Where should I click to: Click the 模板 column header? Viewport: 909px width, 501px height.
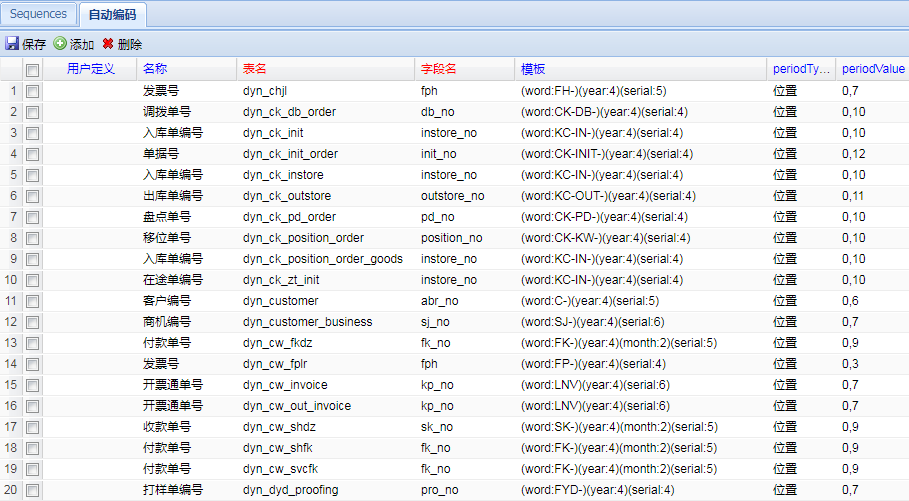533,69
